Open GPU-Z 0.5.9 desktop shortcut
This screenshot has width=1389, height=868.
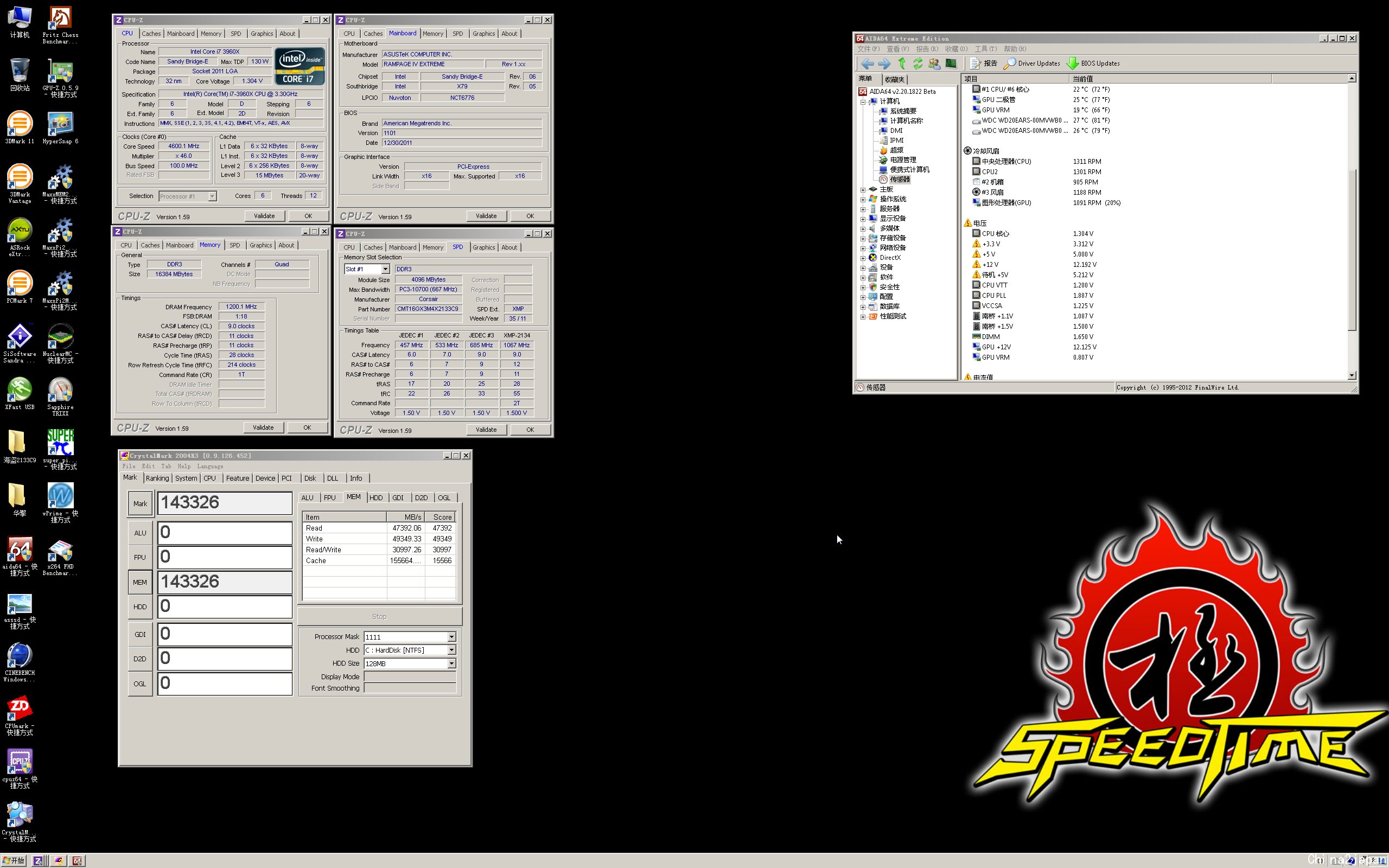coord(60,79)
